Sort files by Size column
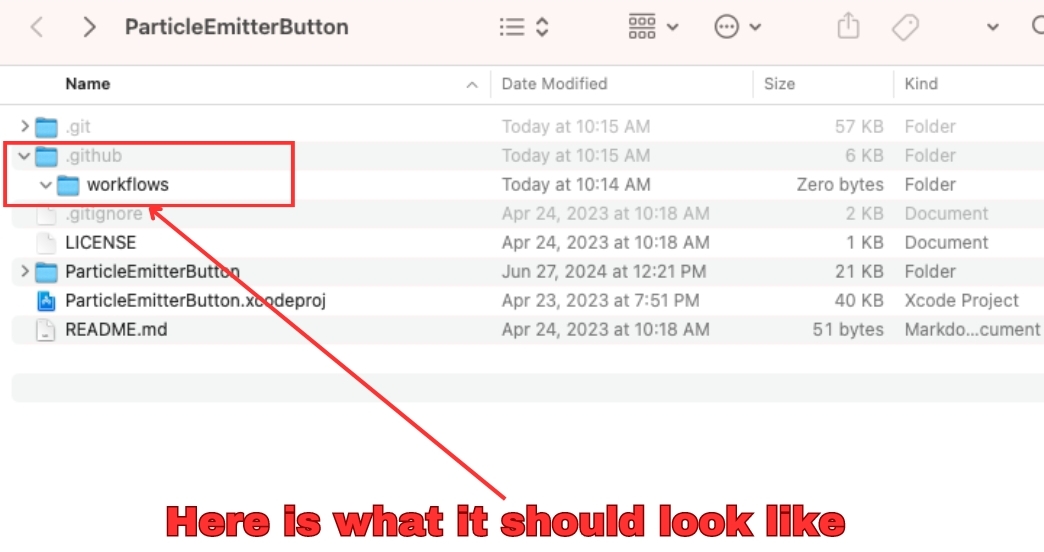This screenshot has width=1044, height=552. (x=779, y=84)
